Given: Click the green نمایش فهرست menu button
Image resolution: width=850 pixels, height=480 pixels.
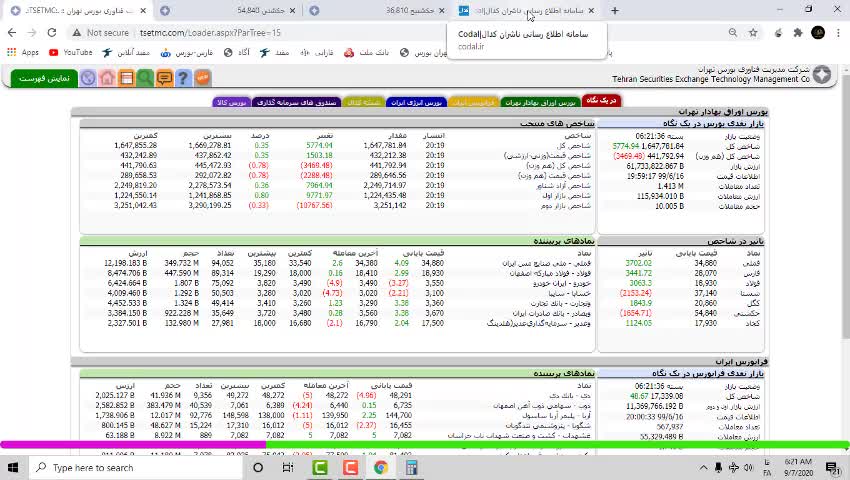Looking at the screenshot, I should [44, 78].
